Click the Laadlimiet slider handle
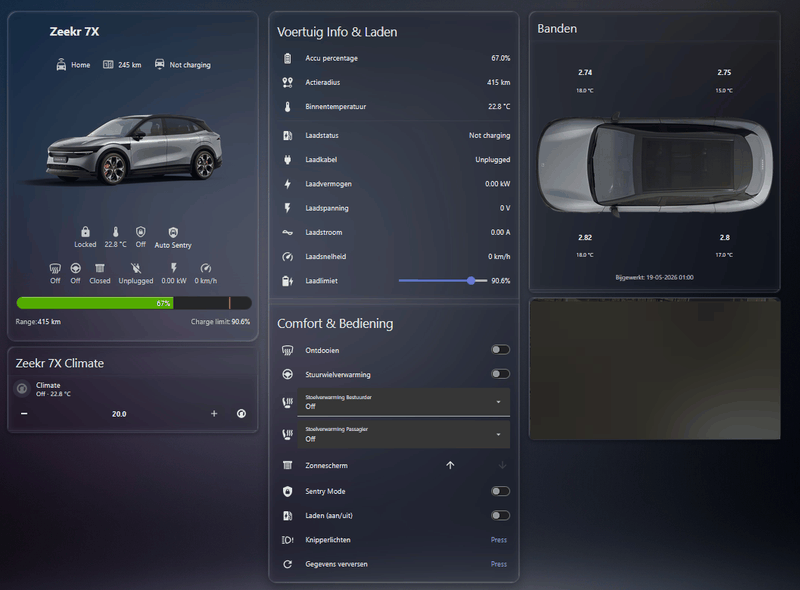 pos(471,280)
